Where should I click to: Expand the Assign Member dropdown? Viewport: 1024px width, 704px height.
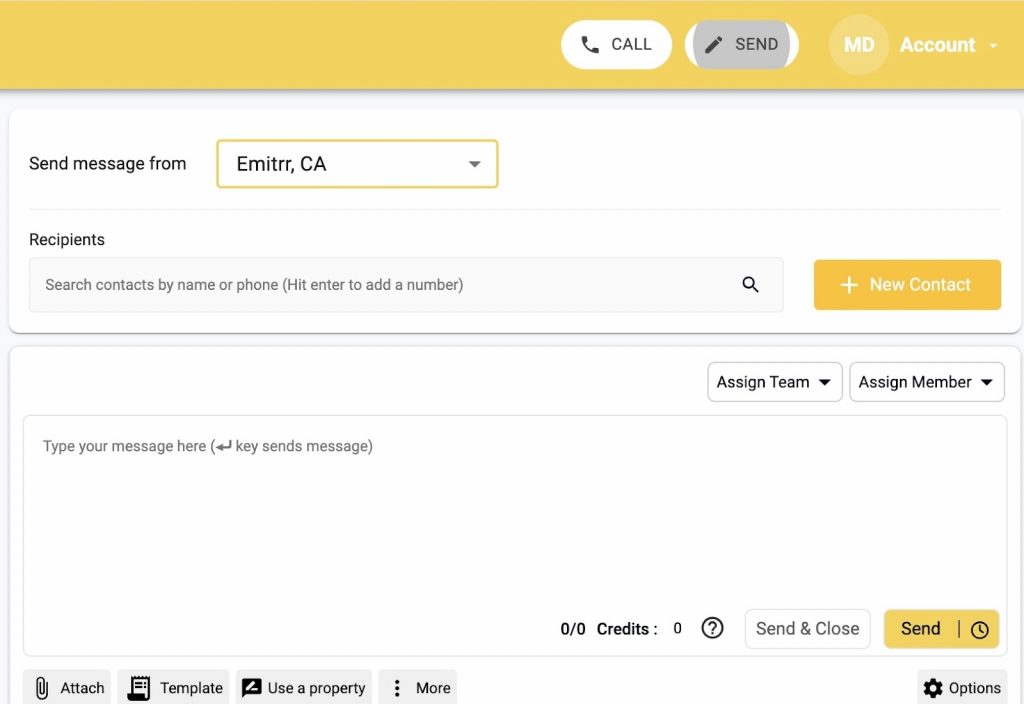[x=926, y=382]
